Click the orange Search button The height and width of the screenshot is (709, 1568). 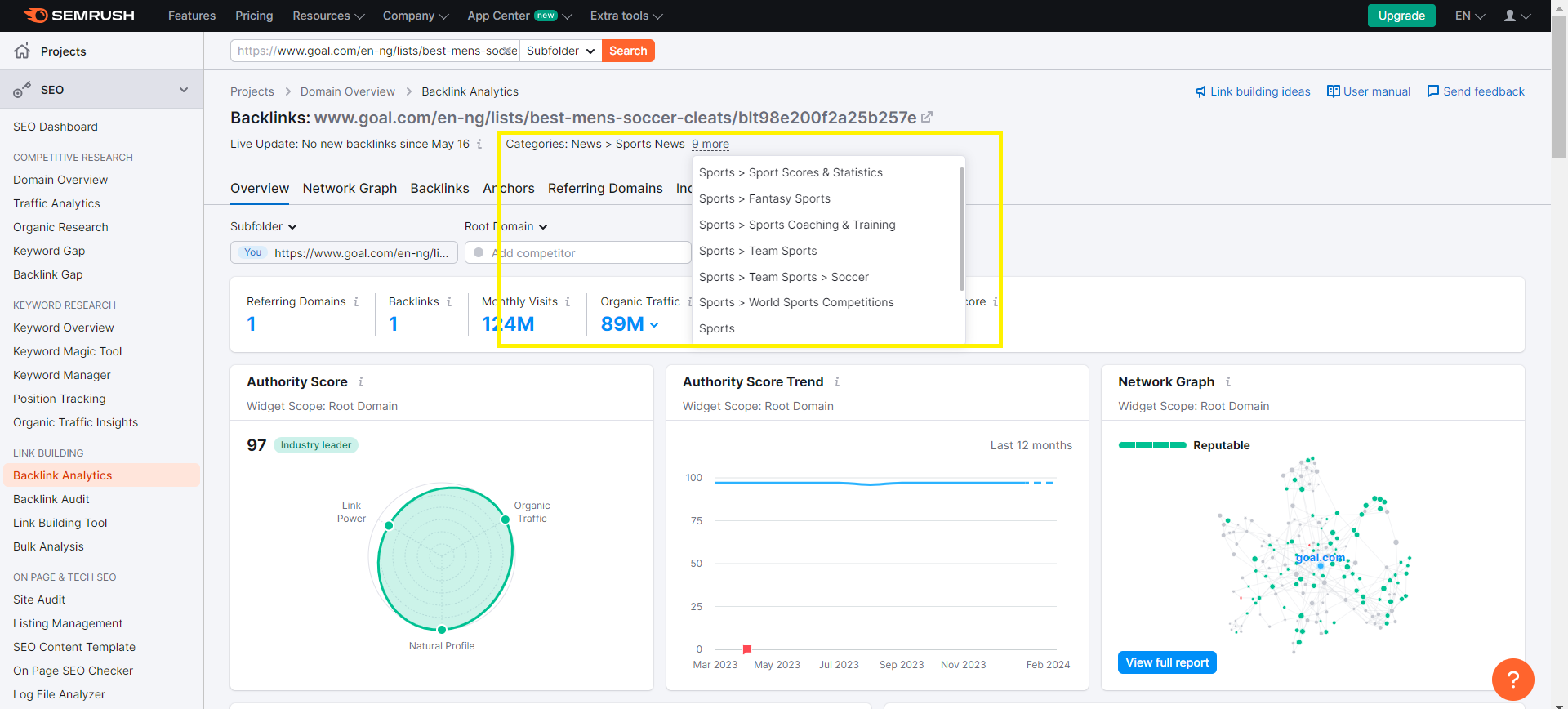(x=628, y=51)
